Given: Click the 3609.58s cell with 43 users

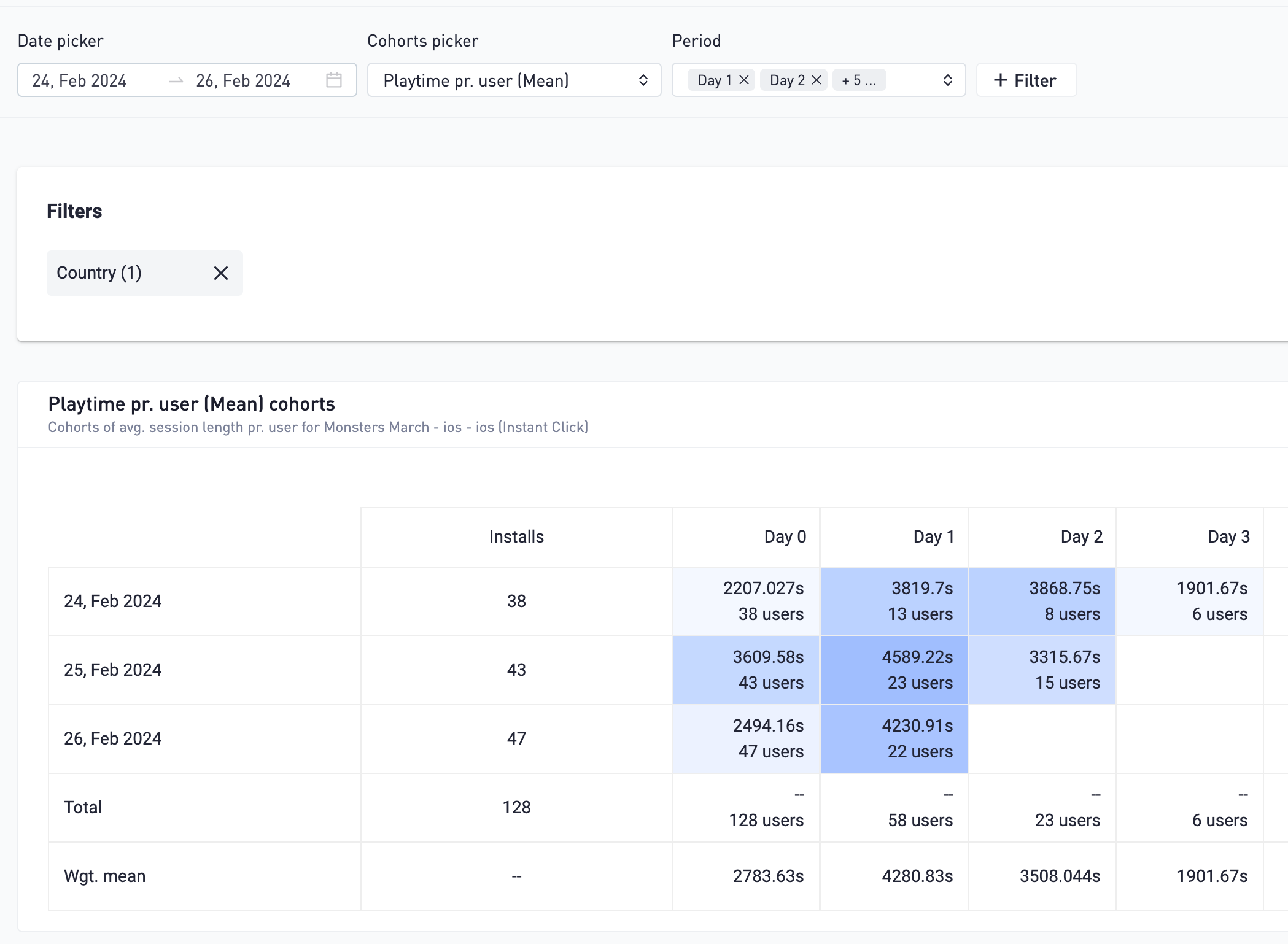Looking at the screenshot, I should click(747, 670).
